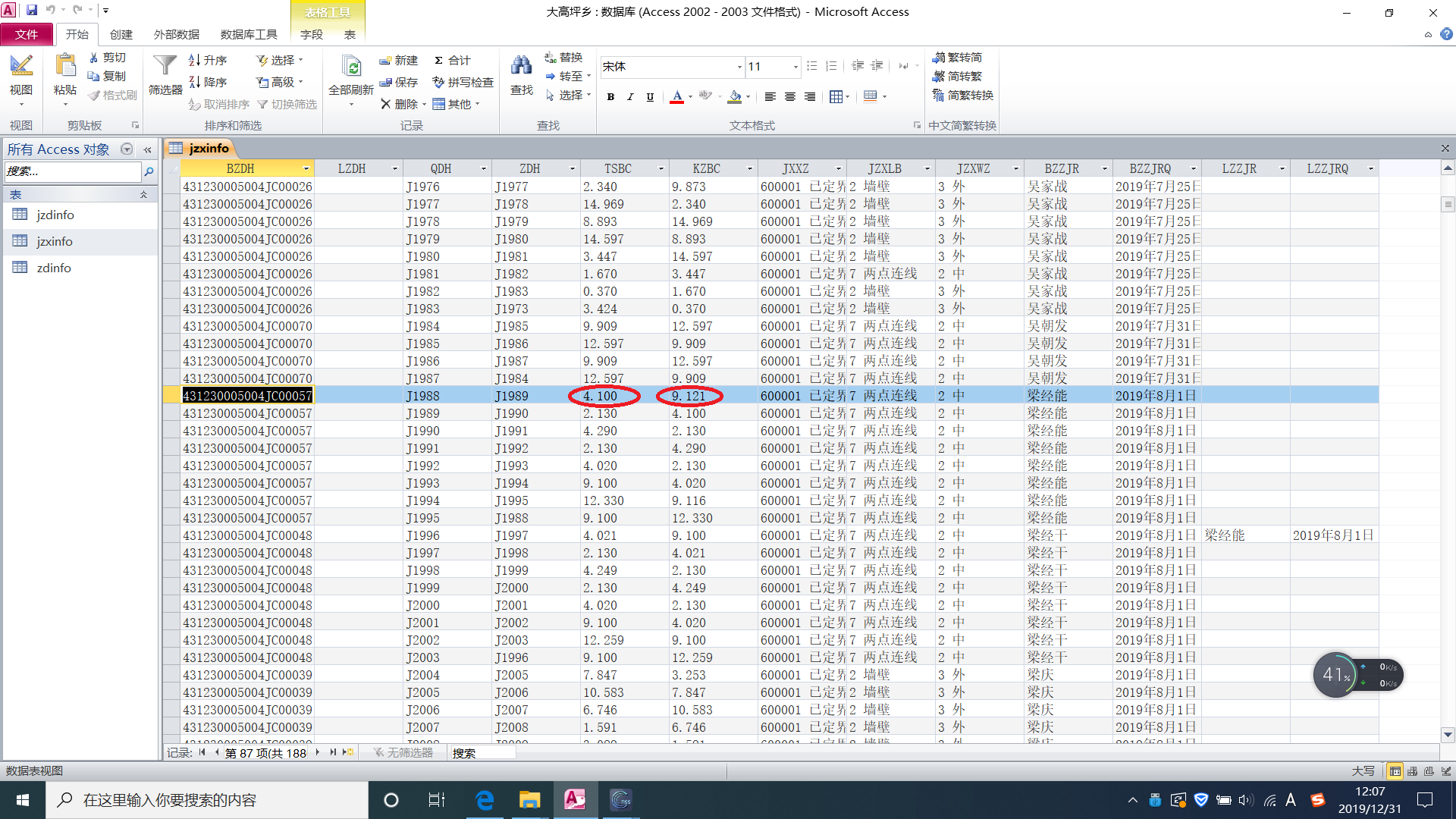Toggle italic text formatting
Image resolution: width=1456 pixels, height=819 pixels.
(x=630, y=96)
